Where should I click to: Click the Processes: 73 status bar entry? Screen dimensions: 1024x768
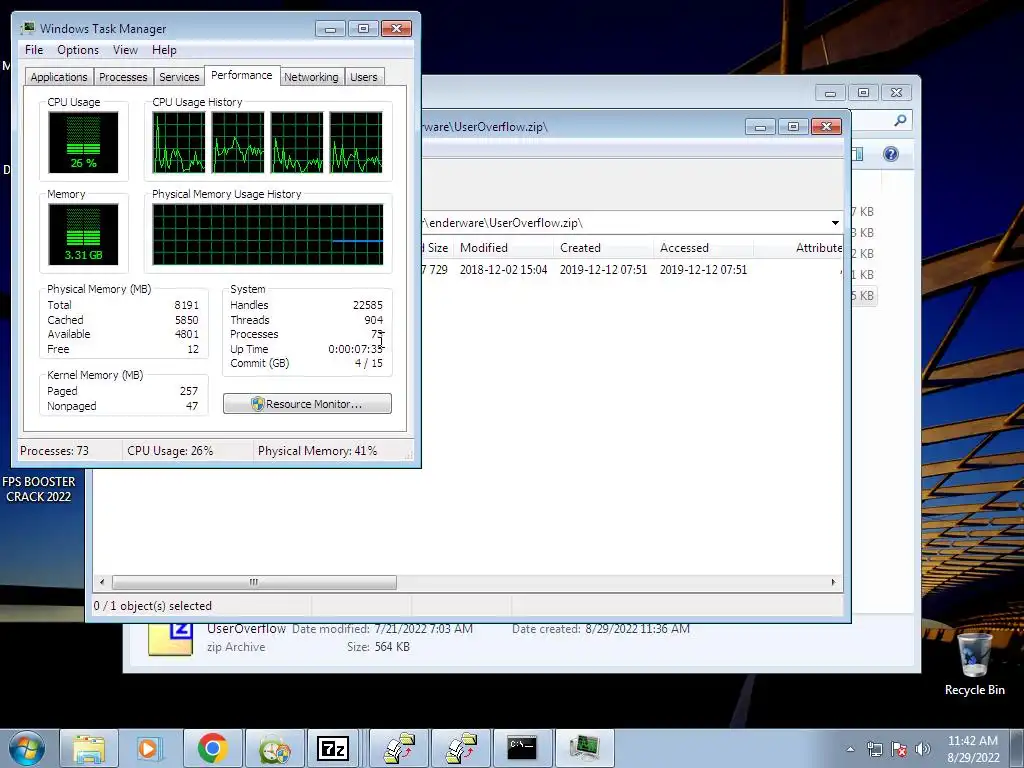point(54,451)
